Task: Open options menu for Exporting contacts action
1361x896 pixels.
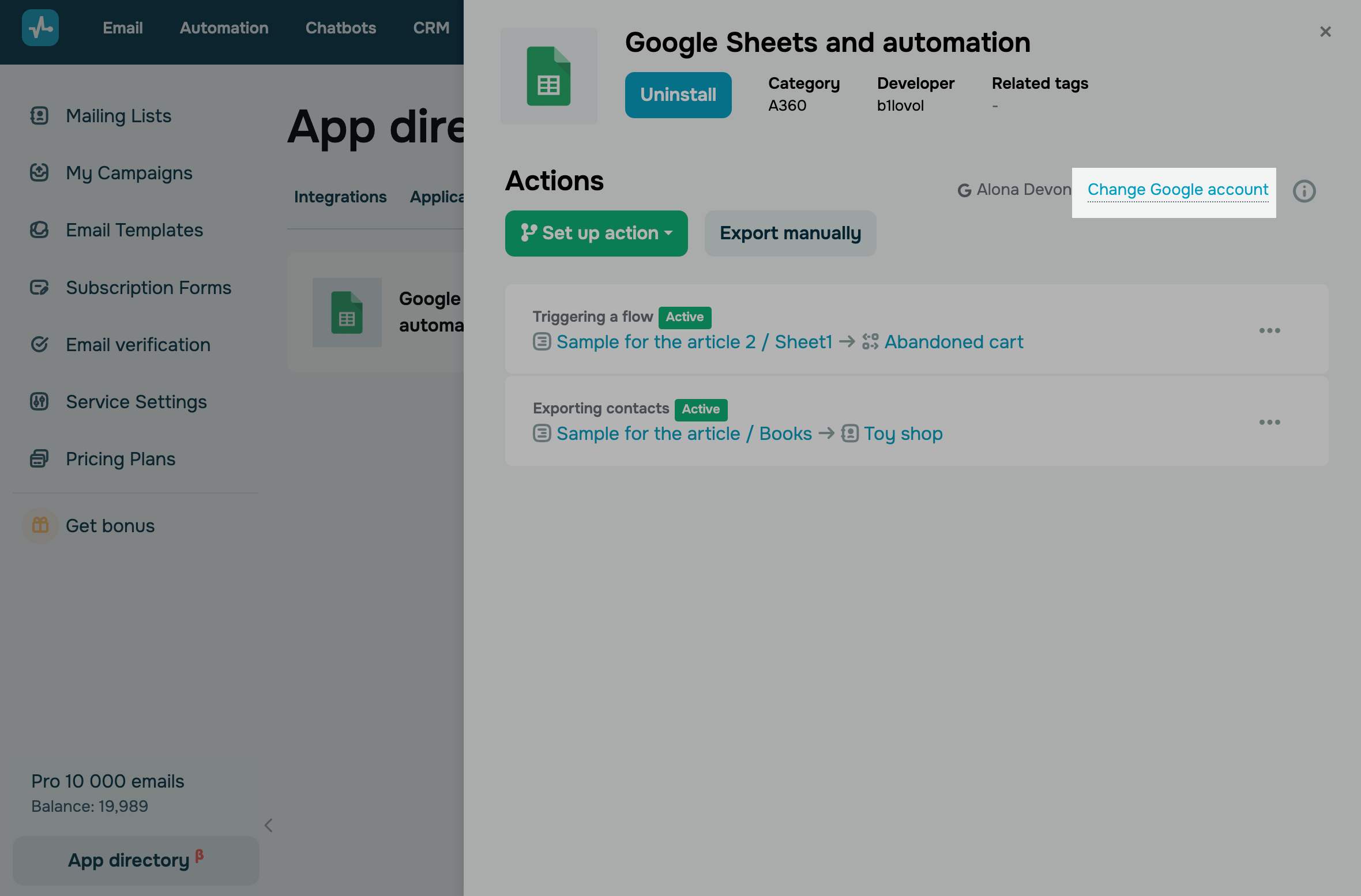Action: [x=1269, y=422]
